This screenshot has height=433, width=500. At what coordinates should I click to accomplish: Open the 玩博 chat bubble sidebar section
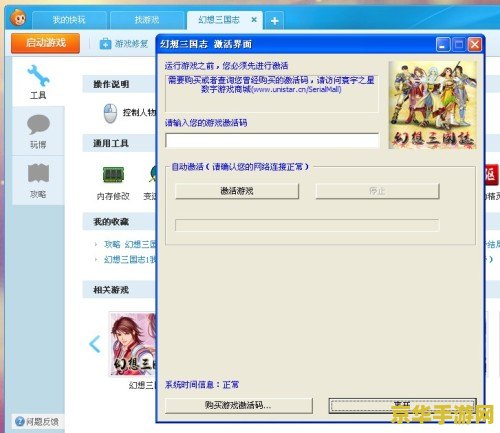click(x=38, y=131)
